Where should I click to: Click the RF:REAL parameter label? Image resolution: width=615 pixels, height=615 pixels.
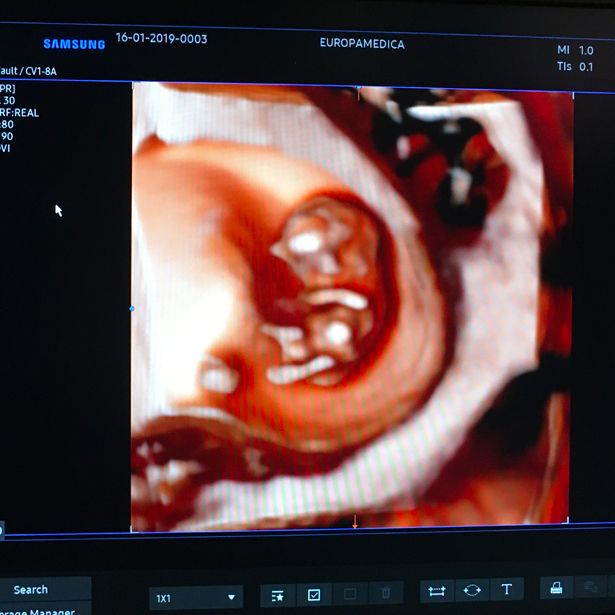pos(20,113)
